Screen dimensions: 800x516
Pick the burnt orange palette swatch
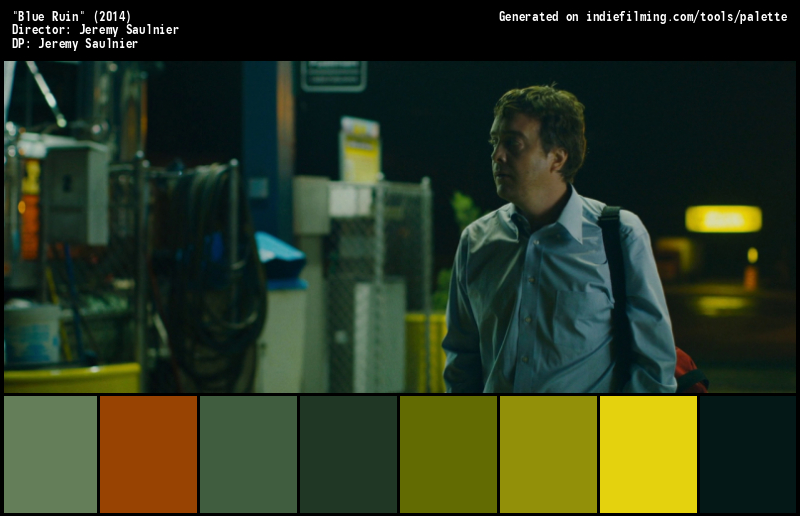point(148,454)
